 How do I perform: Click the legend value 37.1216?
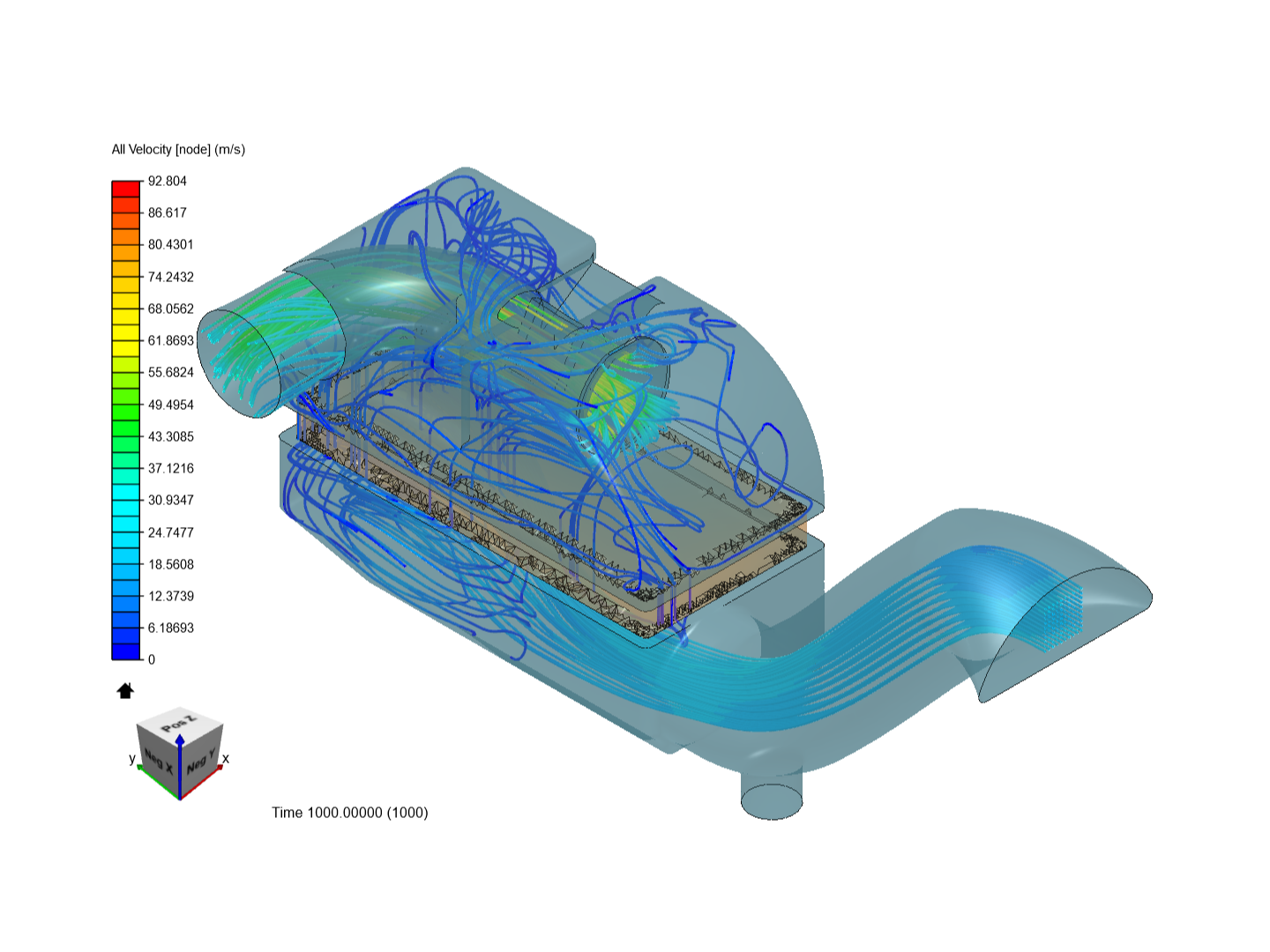point(170,468)
